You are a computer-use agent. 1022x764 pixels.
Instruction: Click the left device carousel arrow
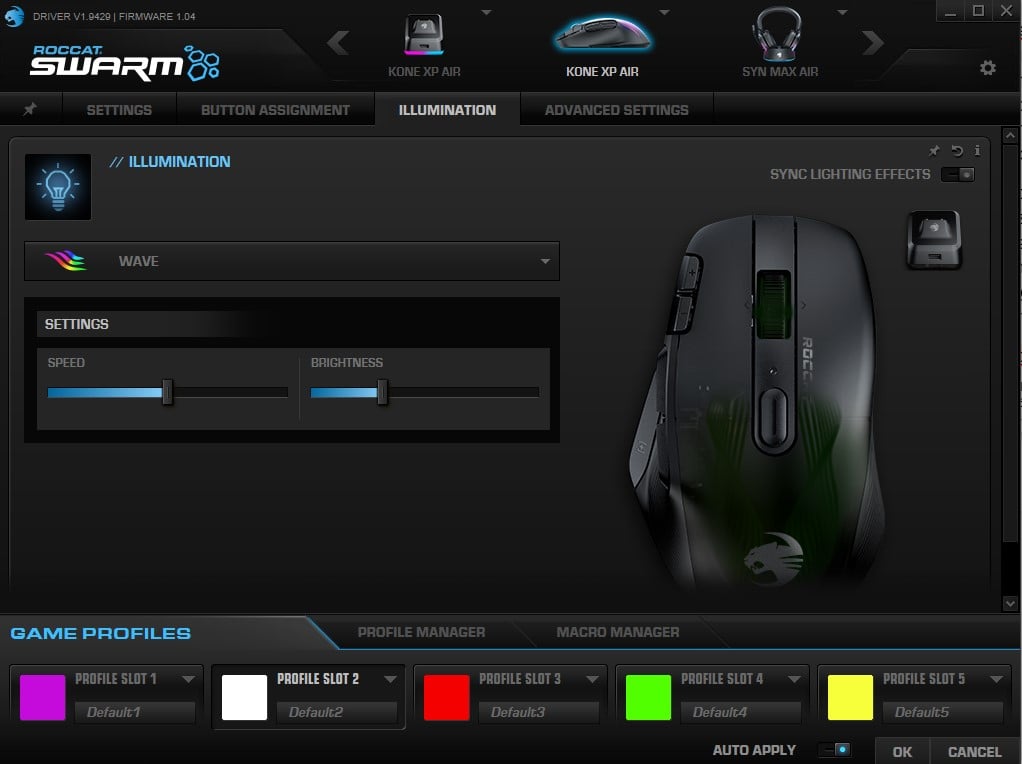coord(338,43)
